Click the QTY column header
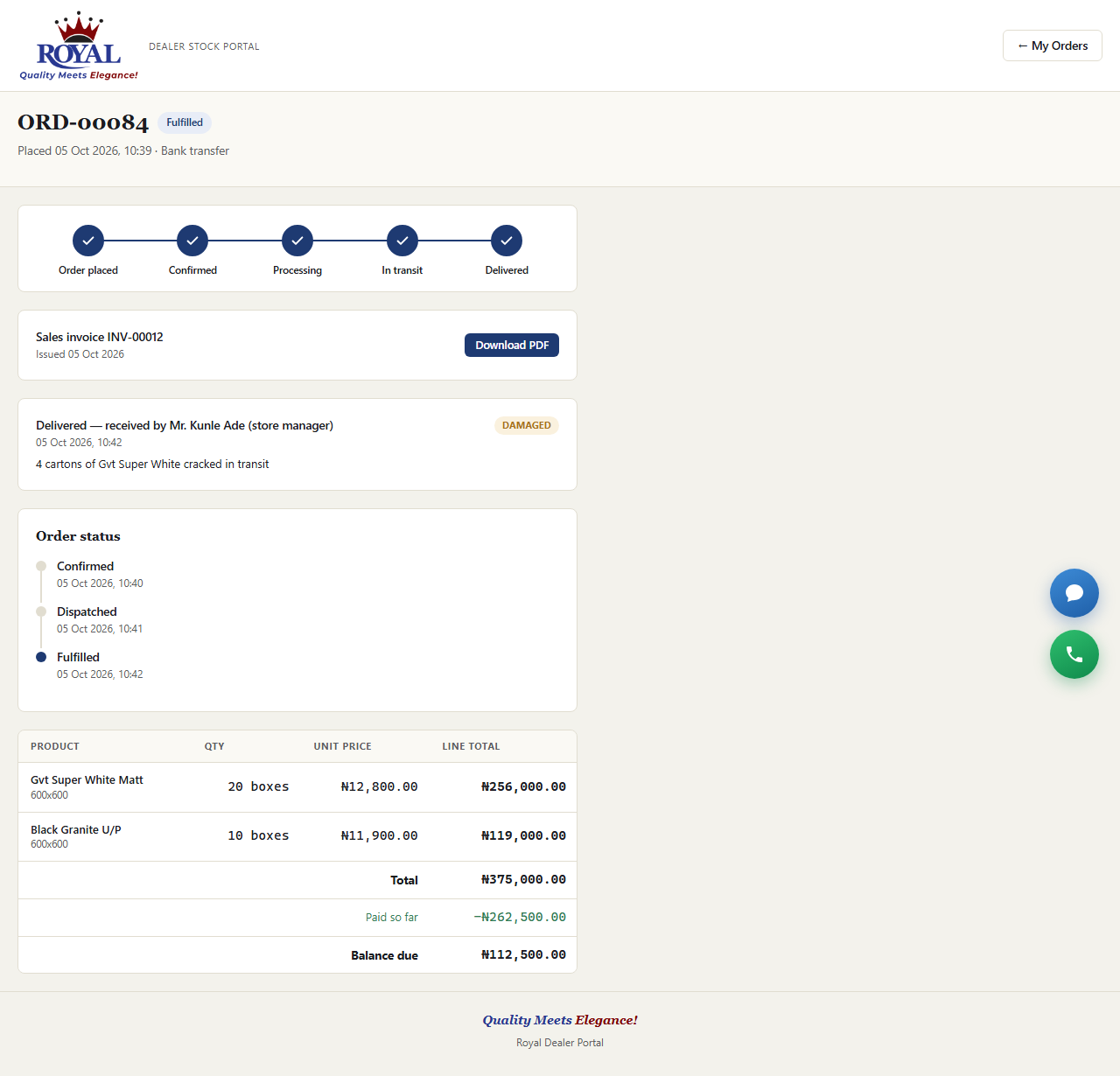This screenshot has width=1120, height=1076. pyautogui.click(x=214, y=746)
